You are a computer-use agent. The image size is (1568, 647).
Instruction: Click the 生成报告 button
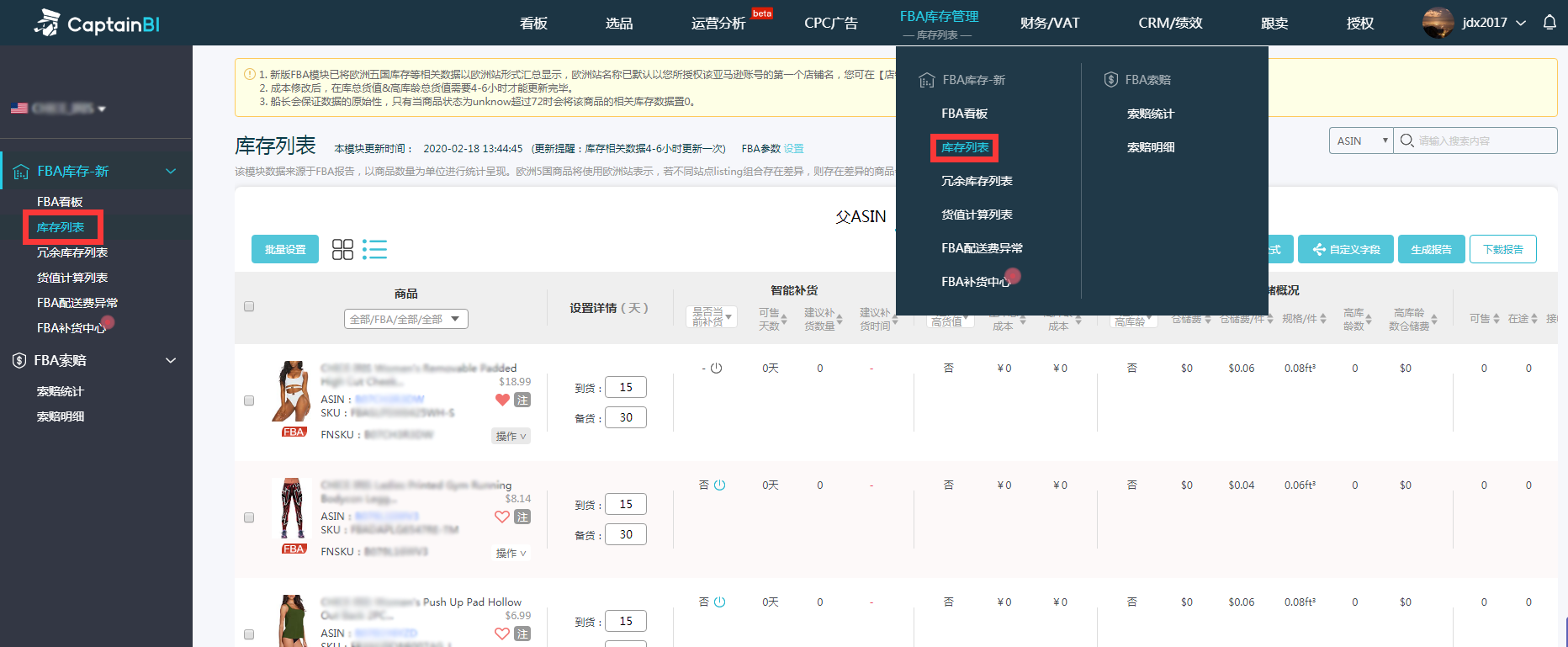[1431, 249]
